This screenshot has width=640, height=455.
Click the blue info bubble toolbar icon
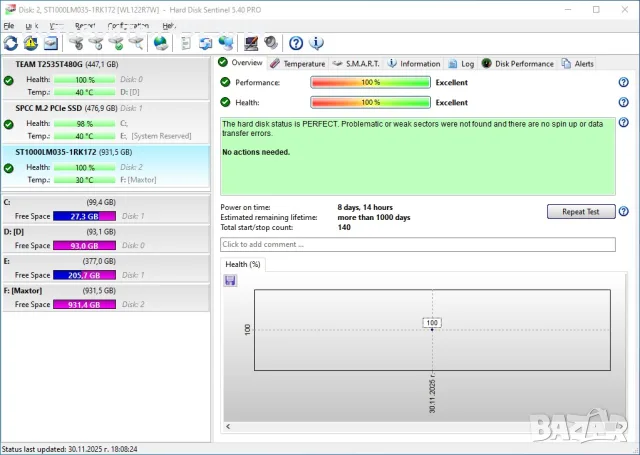coord(316,43)
